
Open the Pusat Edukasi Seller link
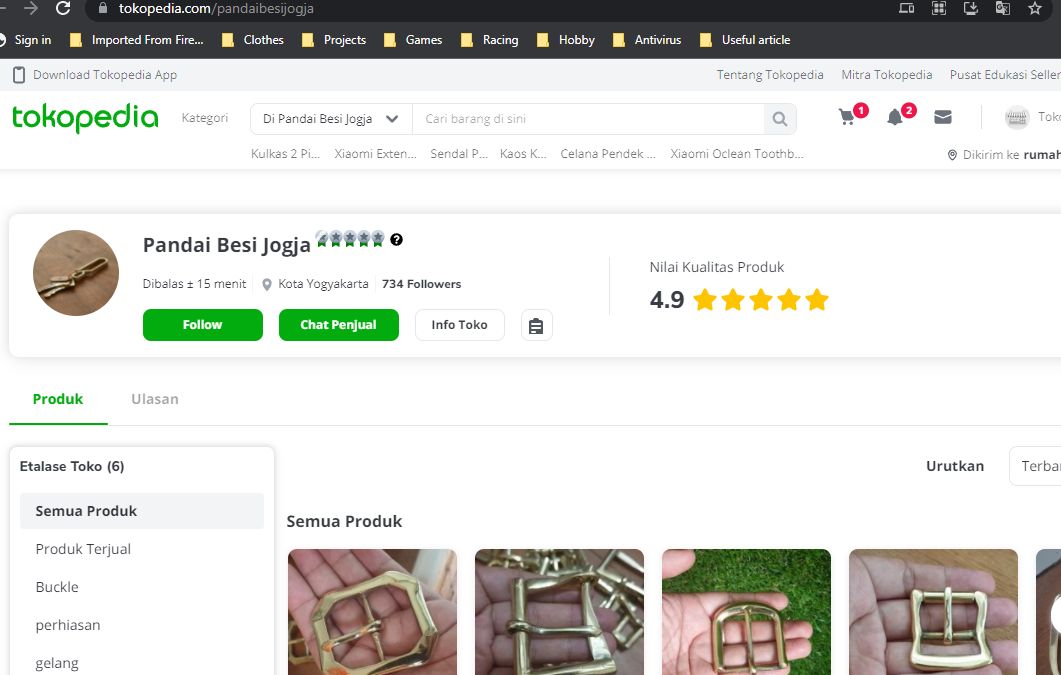tap(1005, 74)
